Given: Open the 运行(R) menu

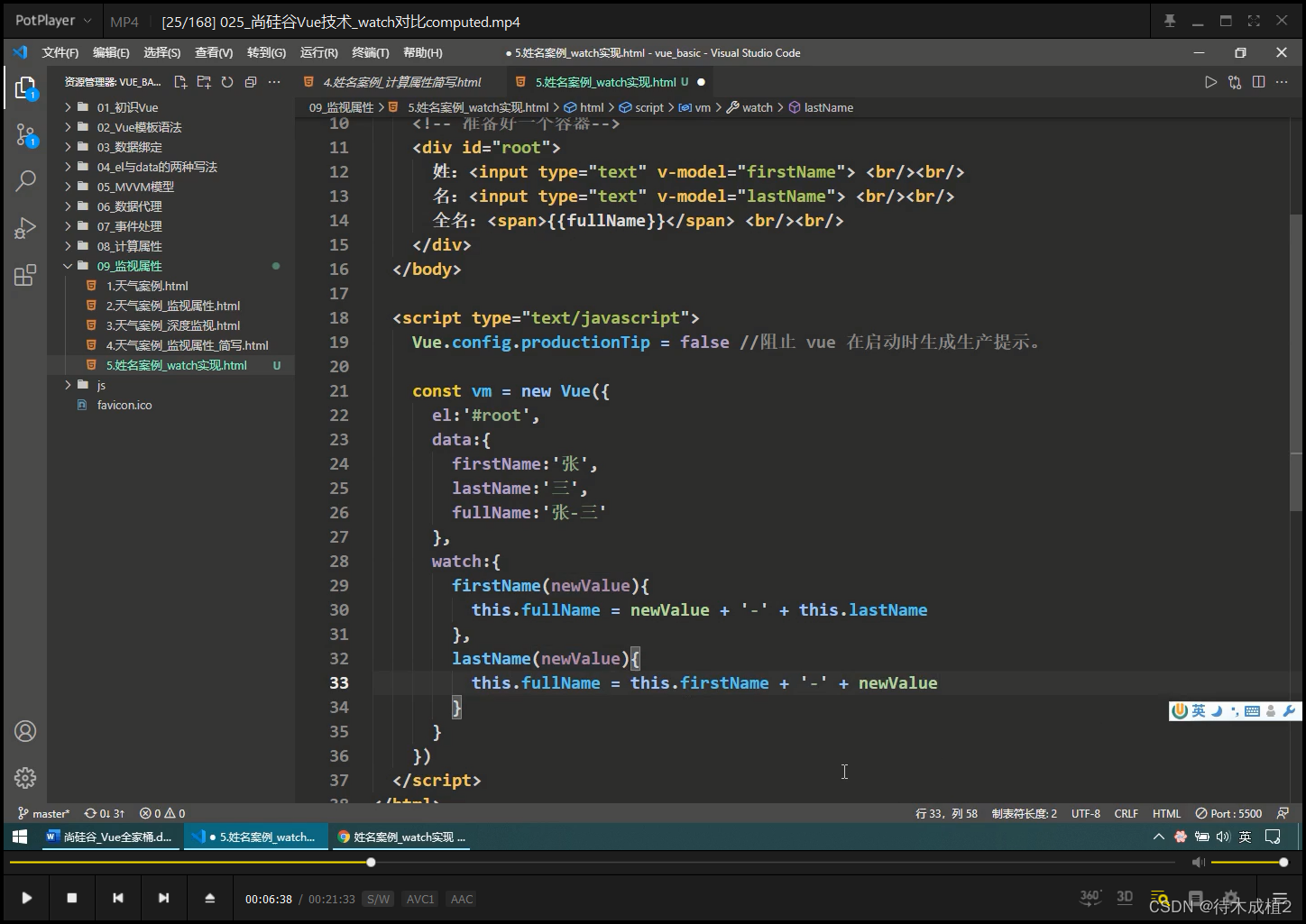Looking at the screenshot, I should click(x=318, y=52).
